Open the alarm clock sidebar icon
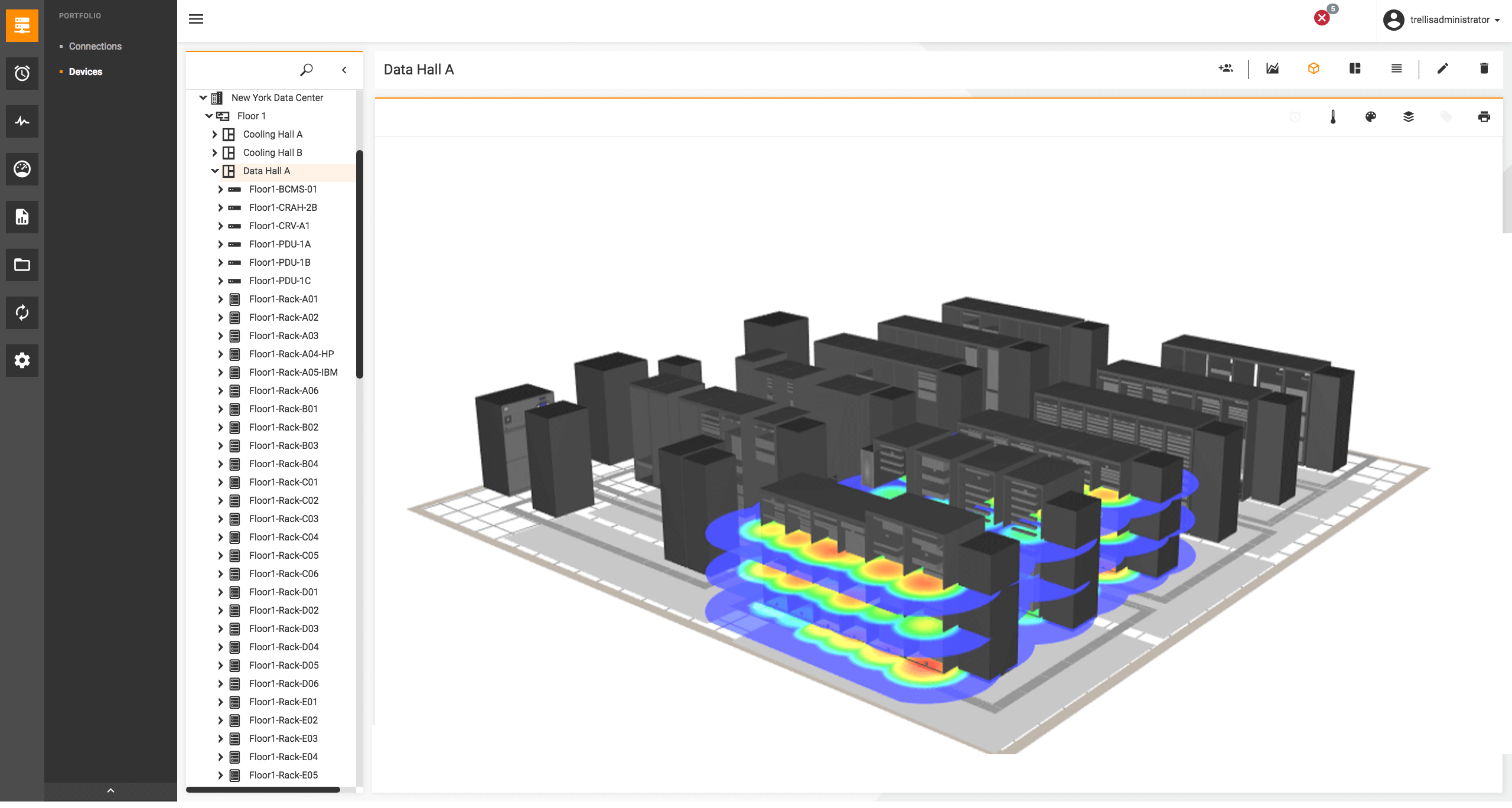Screen dimensions: 1512x808 [22, 73]
